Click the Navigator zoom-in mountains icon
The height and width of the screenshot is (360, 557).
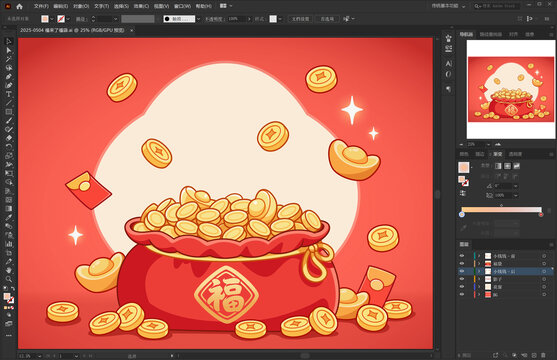pyautogui.click(x=498, y=144)
